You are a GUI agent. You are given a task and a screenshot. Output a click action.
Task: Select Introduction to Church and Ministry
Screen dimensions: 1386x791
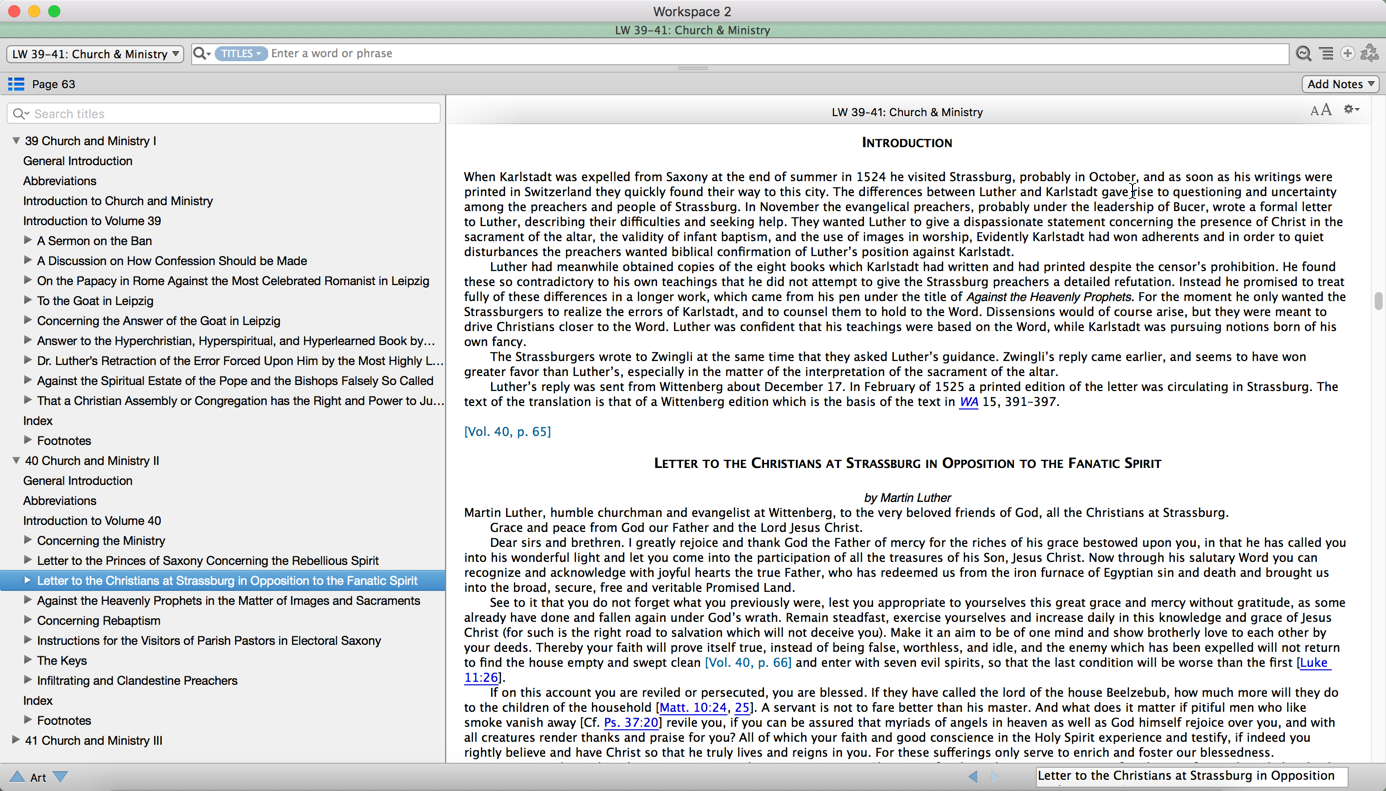pyautogui.click(x=118, y=201)
